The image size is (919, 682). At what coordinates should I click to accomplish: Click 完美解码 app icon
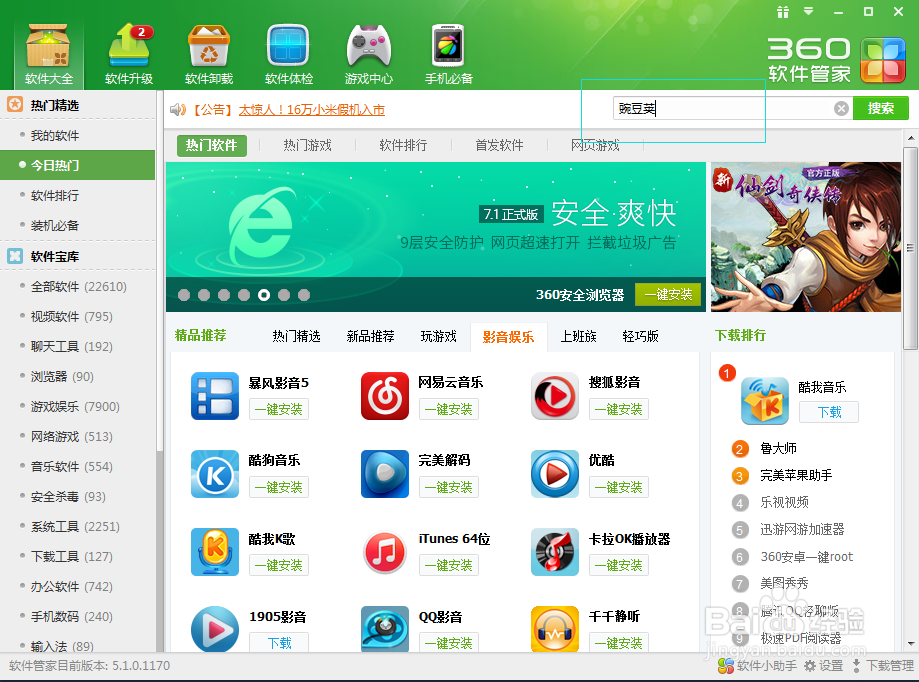tap(384, 474)
